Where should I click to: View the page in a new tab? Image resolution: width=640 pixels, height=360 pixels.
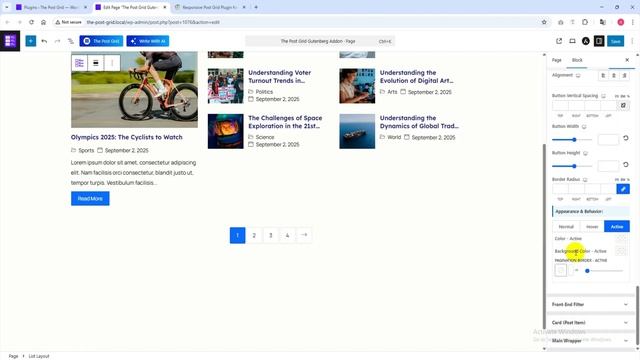(559, 41)
